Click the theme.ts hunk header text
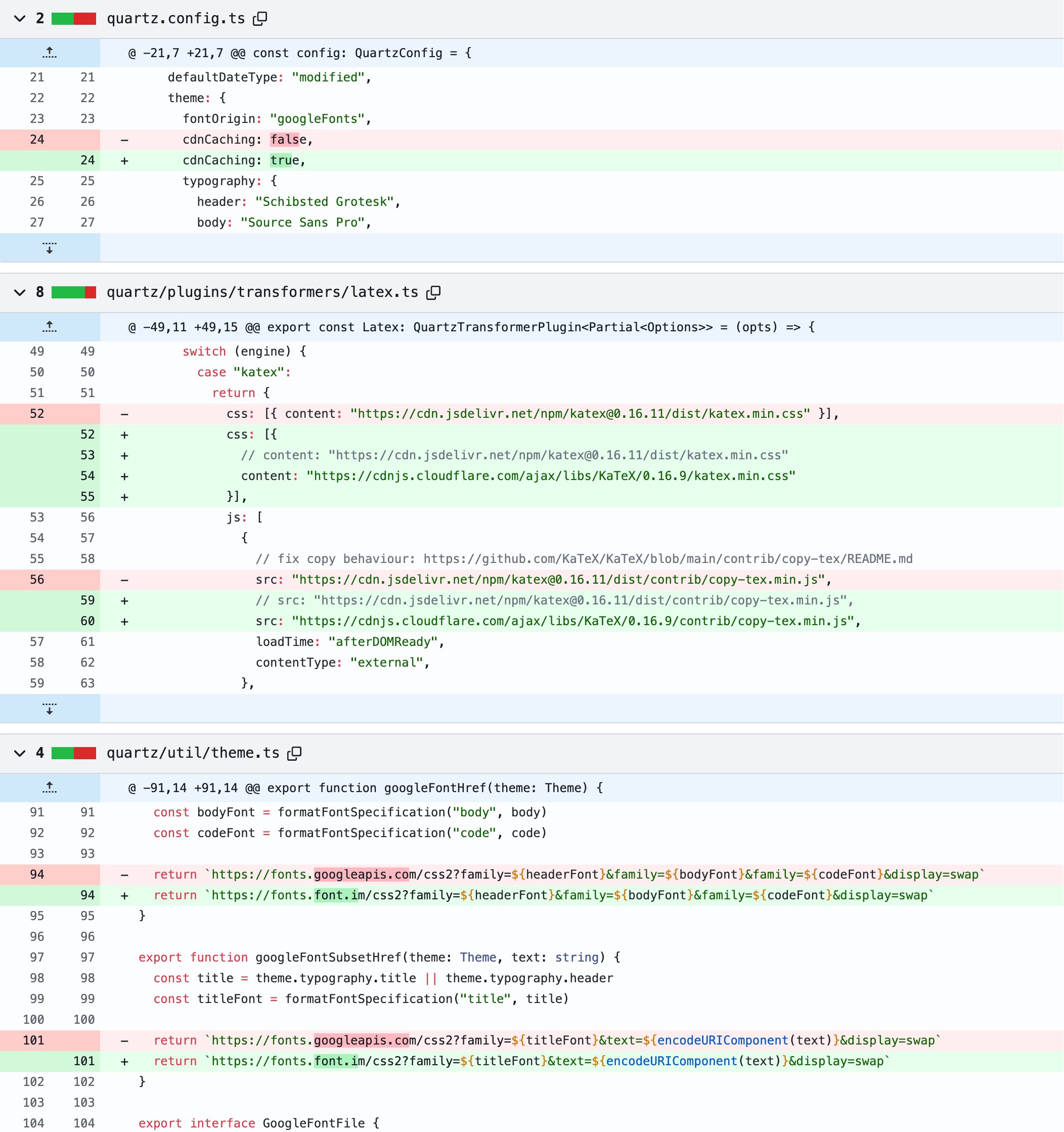Viewport: 1064px width, 1132px height. (365, 788)
